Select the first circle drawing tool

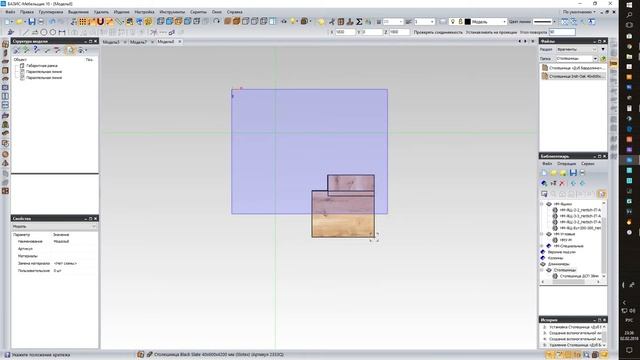tap(44, 32)
